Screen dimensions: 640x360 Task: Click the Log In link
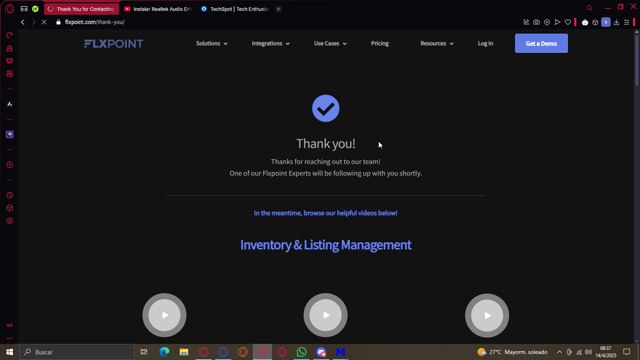click(x=485, y=43)
